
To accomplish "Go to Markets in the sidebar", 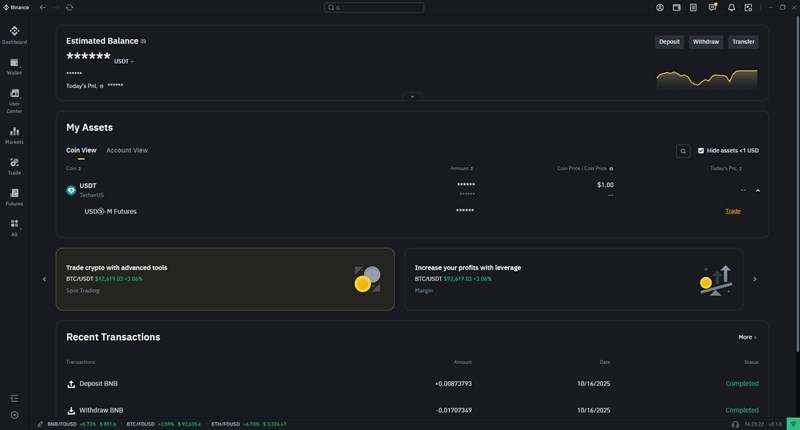I will click(x=14, y=135).
